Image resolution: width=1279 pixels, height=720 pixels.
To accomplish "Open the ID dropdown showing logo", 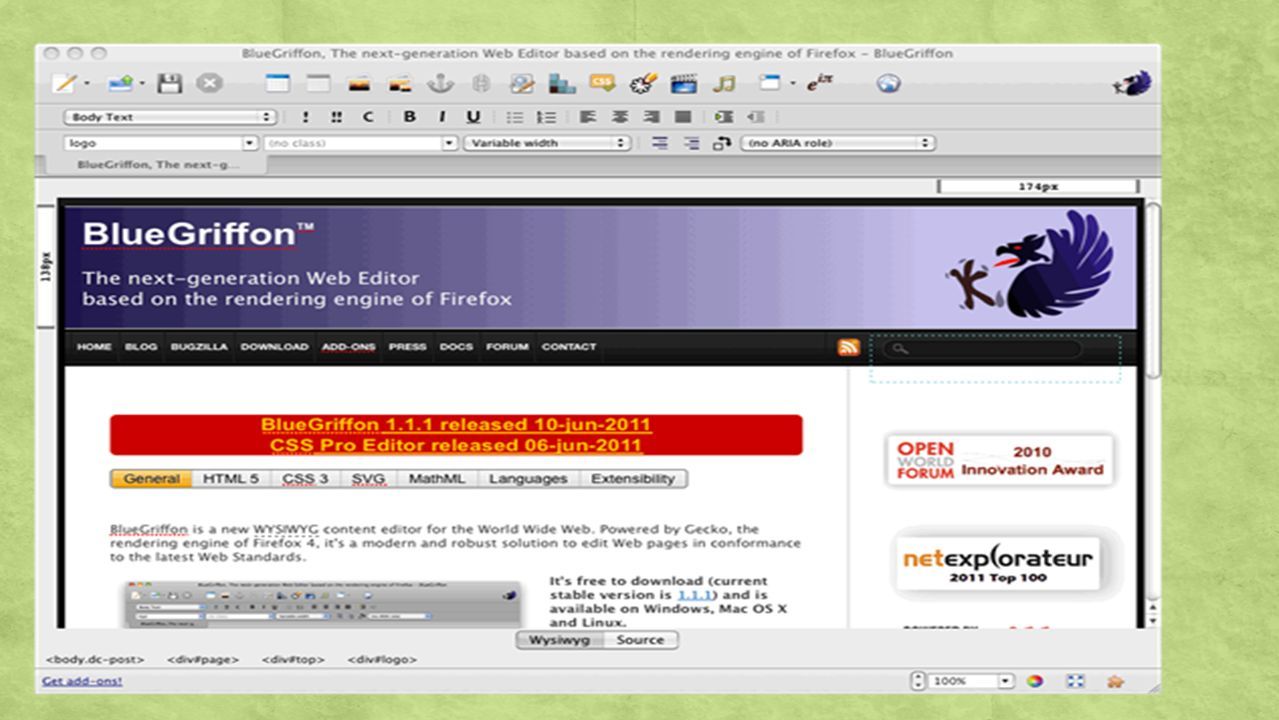I will (161, 143).
